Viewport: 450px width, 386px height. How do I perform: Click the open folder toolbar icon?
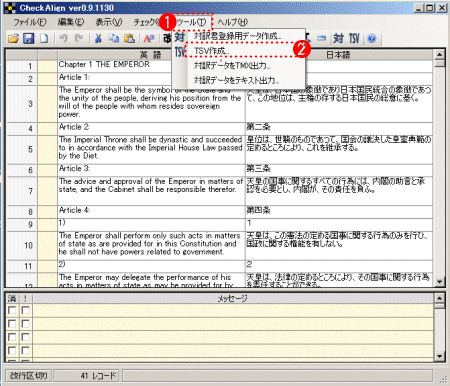(x=13, y=39)
